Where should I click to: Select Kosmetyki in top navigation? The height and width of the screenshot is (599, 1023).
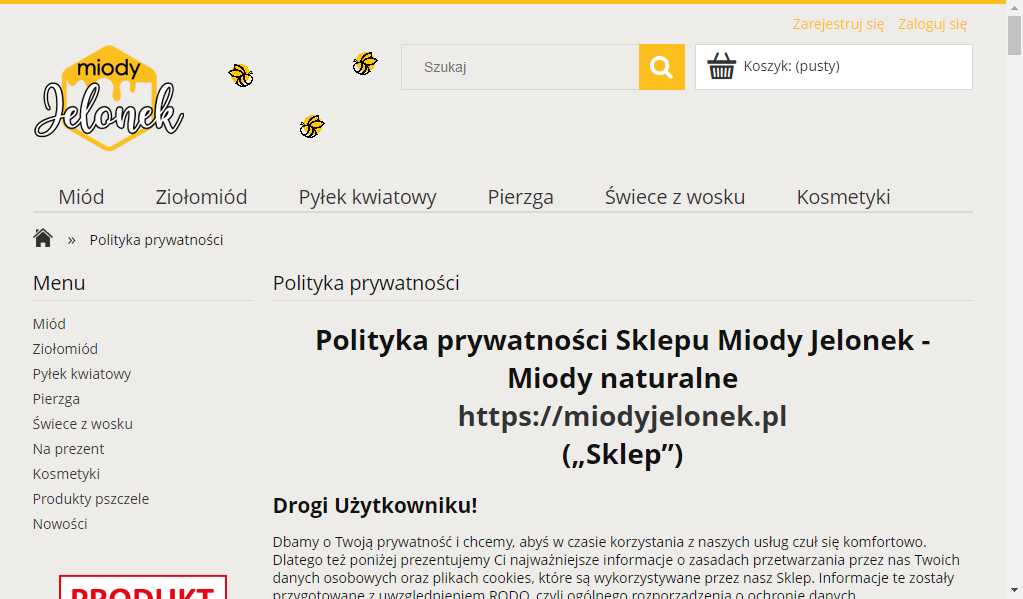(844, 197)
